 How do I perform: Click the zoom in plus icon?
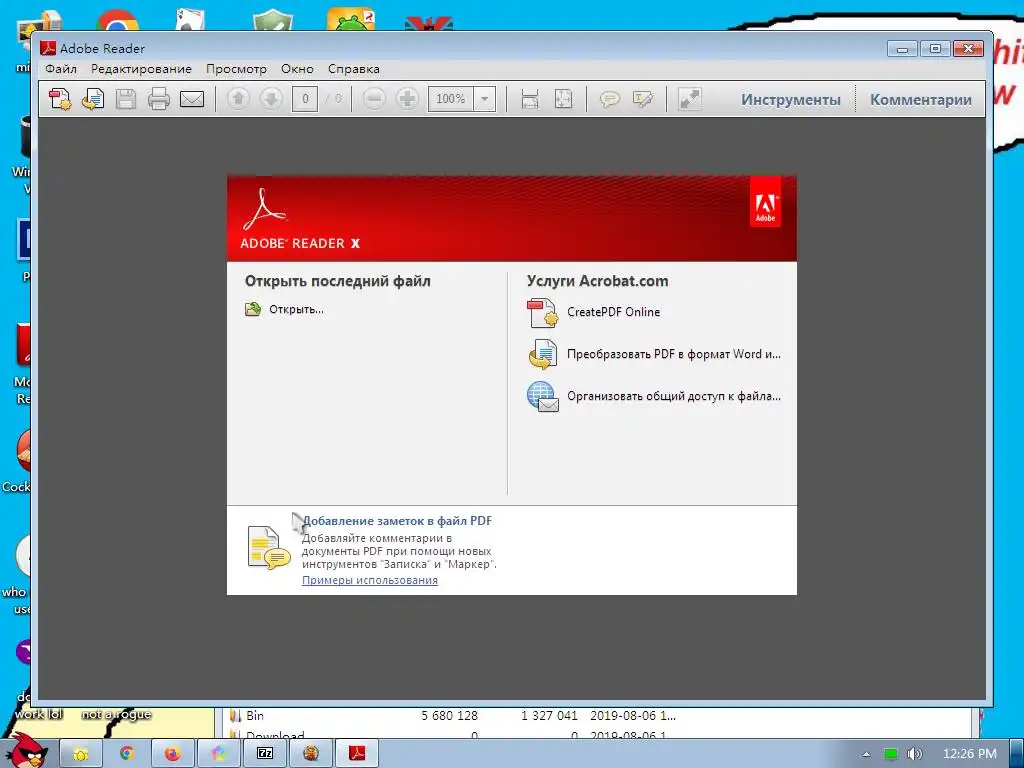click(408, 99)
